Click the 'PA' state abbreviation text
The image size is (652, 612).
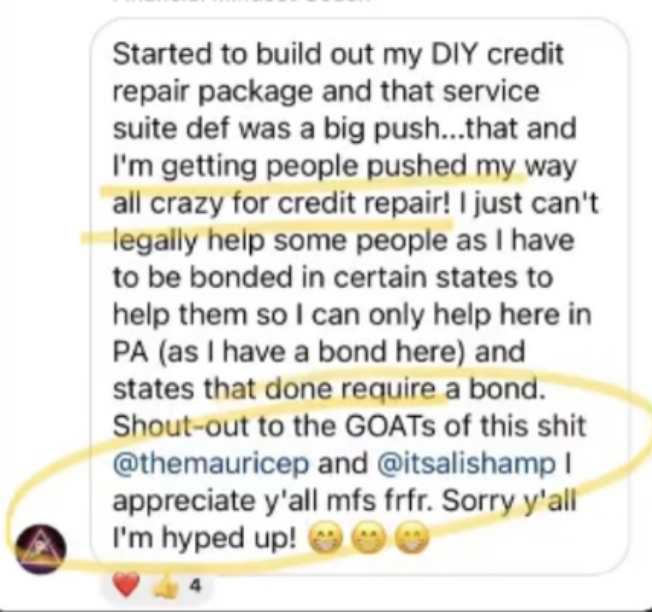(131, 352)
